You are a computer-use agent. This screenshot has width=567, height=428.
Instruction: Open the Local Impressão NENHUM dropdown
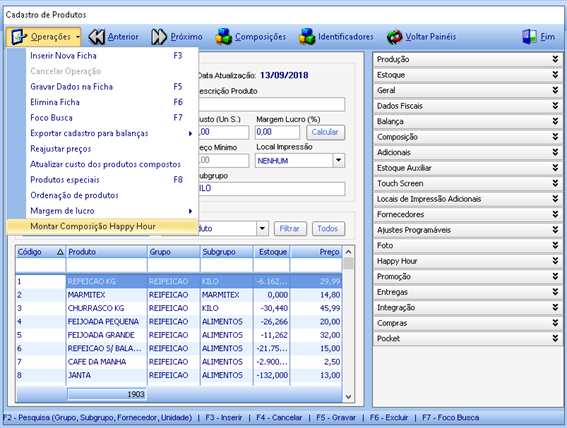pos(338,160)
